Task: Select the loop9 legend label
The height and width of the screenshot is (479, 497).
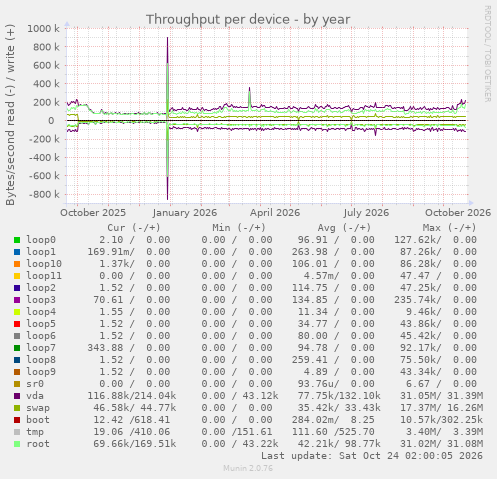Action: 41,372
